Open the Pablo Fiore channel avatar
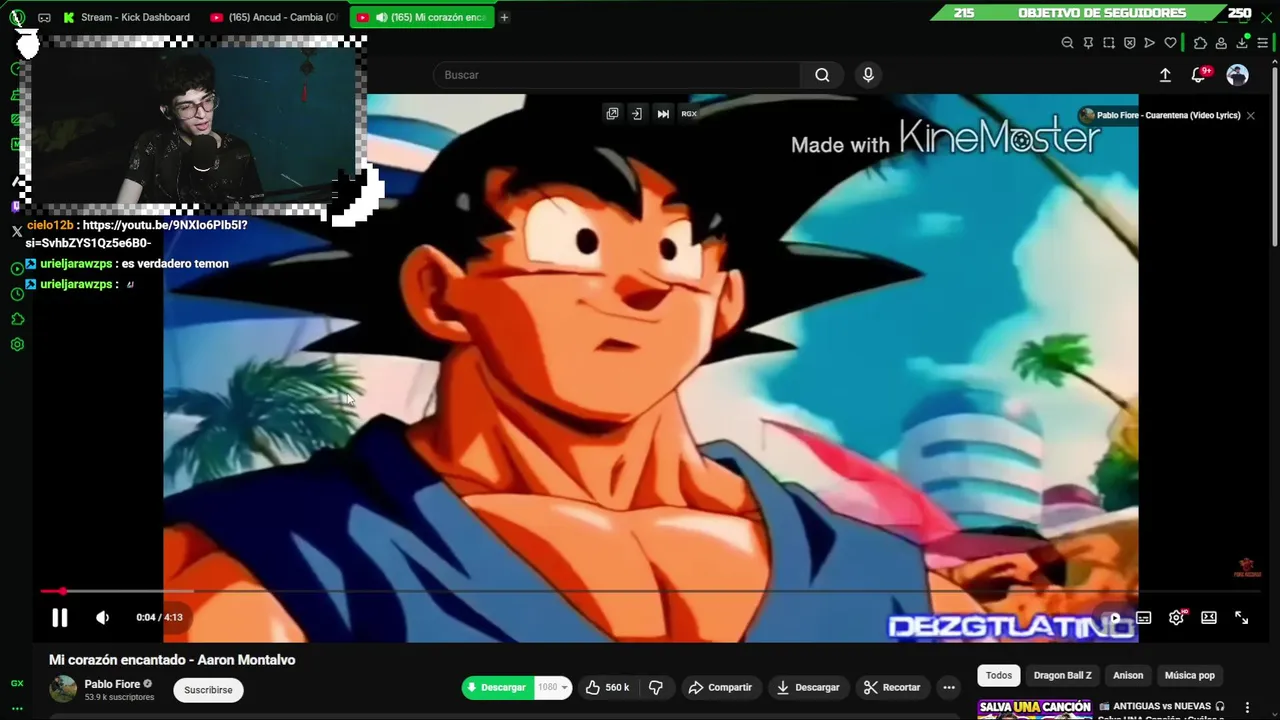This screenshot has height=720, width=1280. pos(63,689)
